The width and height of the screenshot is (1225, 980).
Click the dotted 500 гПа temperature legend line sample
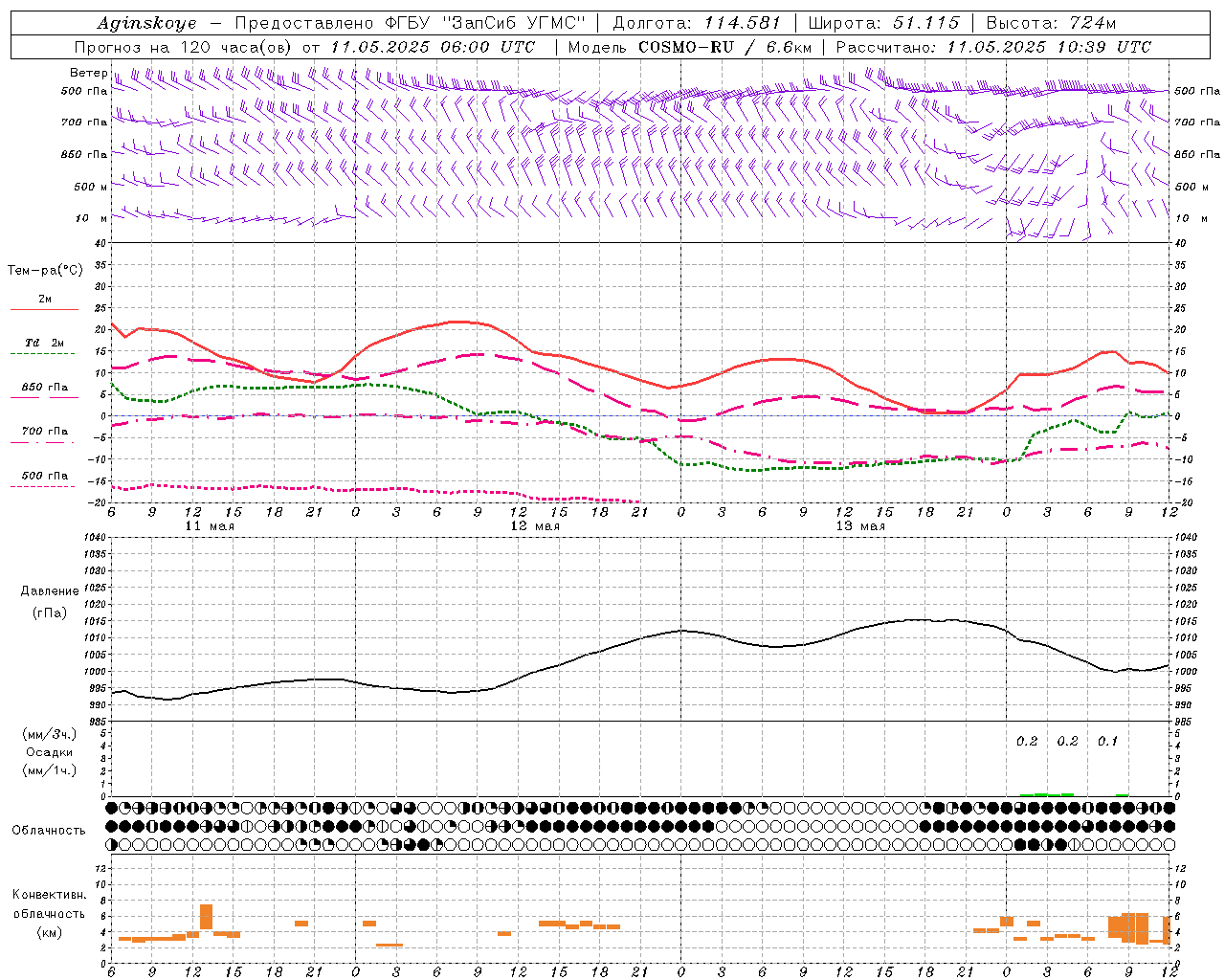(x=42, y=486)
